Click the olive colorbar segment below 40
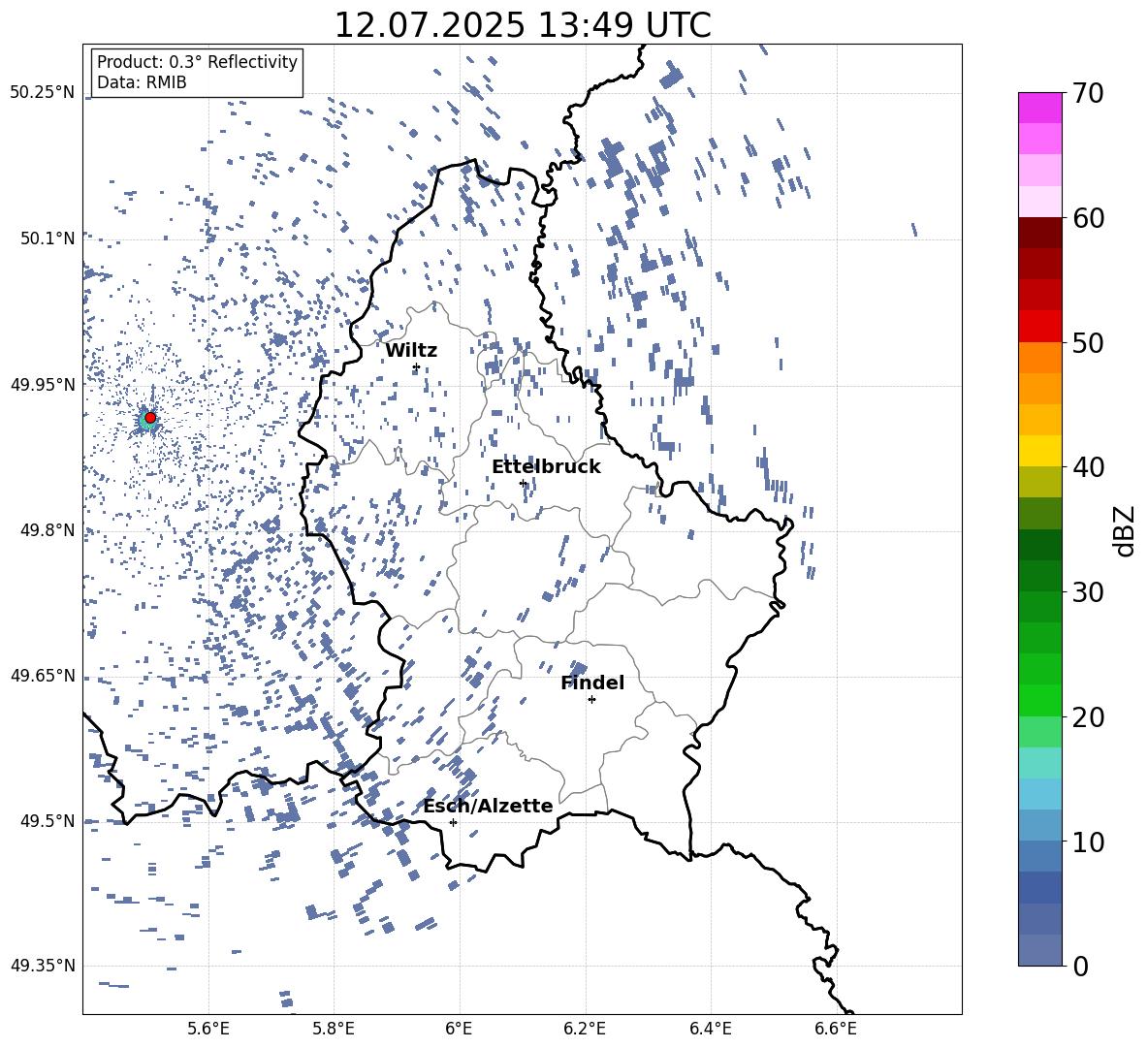The width and height of the screenshot is (1148, 1048). click(x=1040, y=482)
